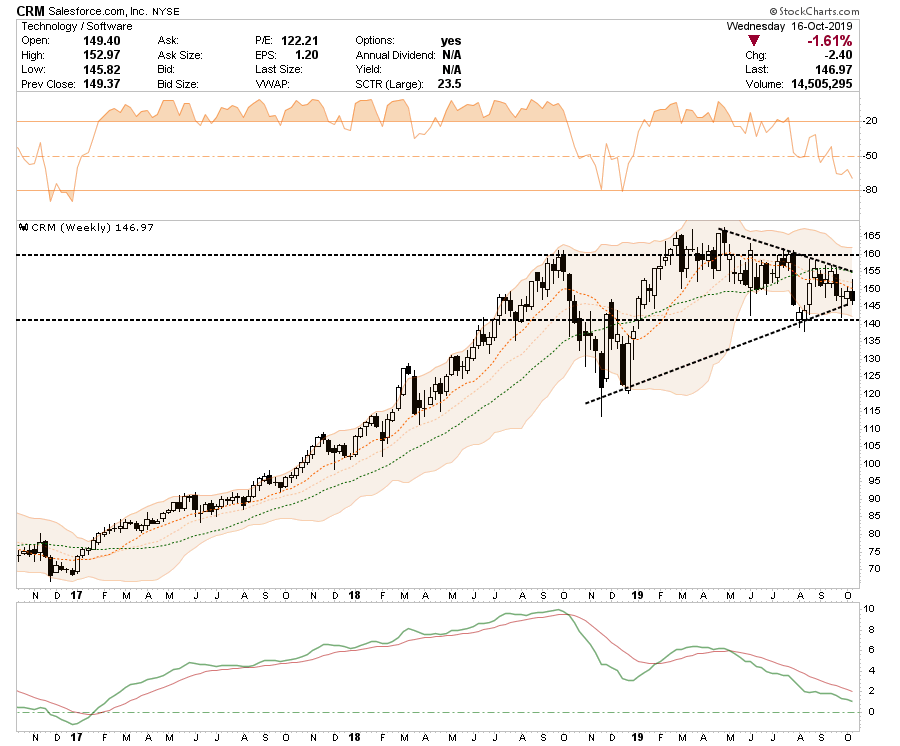Click the red down-triangle change indicator

[x=754, y=41]
